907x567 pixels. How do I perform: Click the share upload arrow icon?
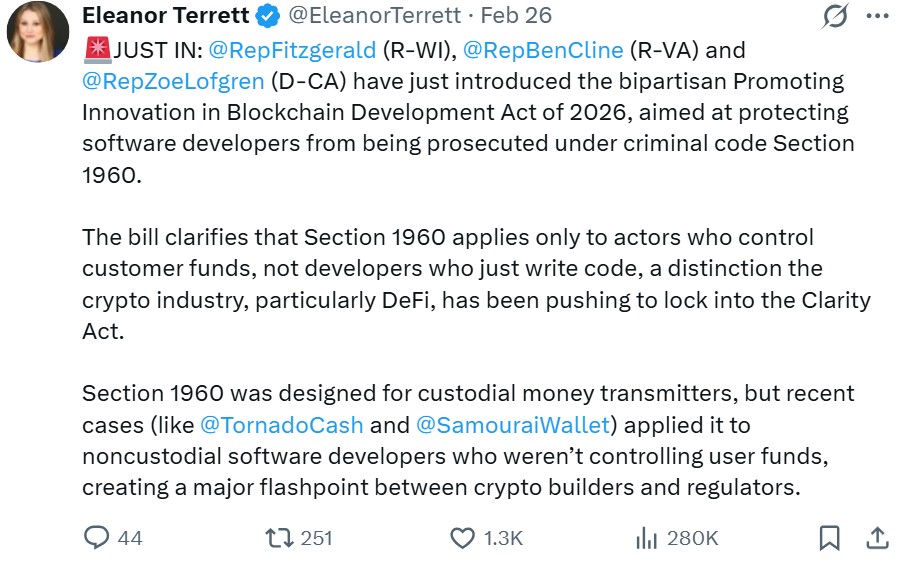click(x=877, y=538)
